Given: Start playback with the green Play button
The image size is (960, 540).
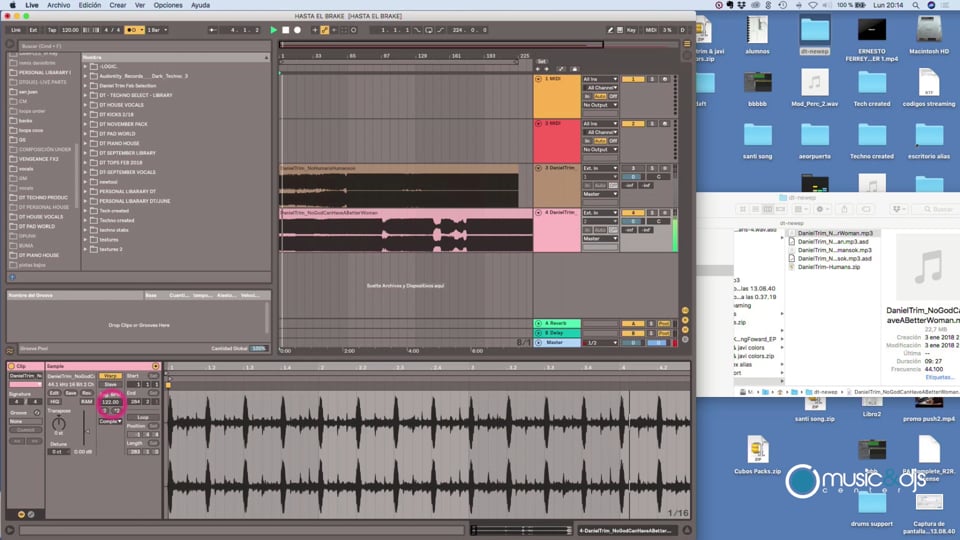Looking at the screenshot, I should tap(274, 30).
